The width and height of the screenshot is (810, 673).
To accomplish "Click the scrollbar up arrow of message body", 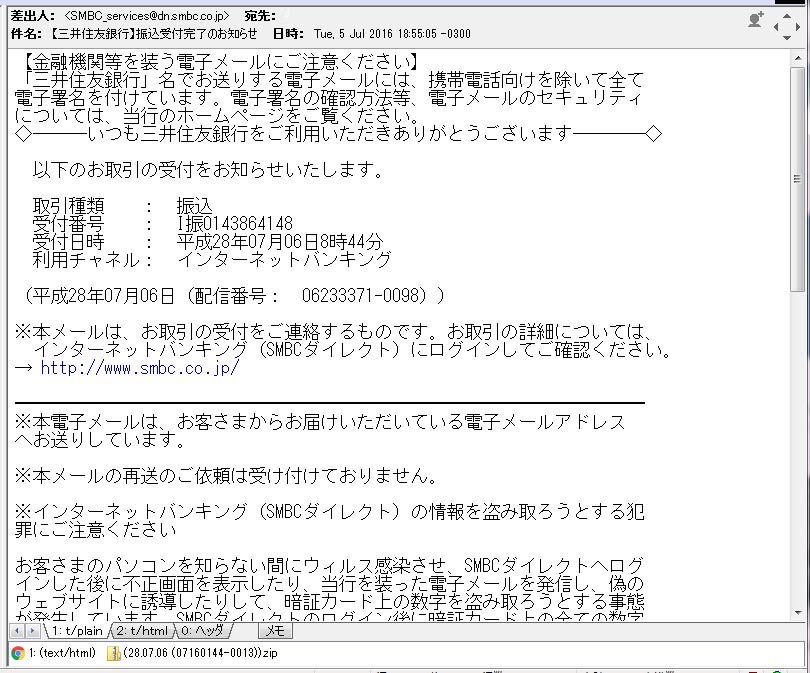I will 798,58.
